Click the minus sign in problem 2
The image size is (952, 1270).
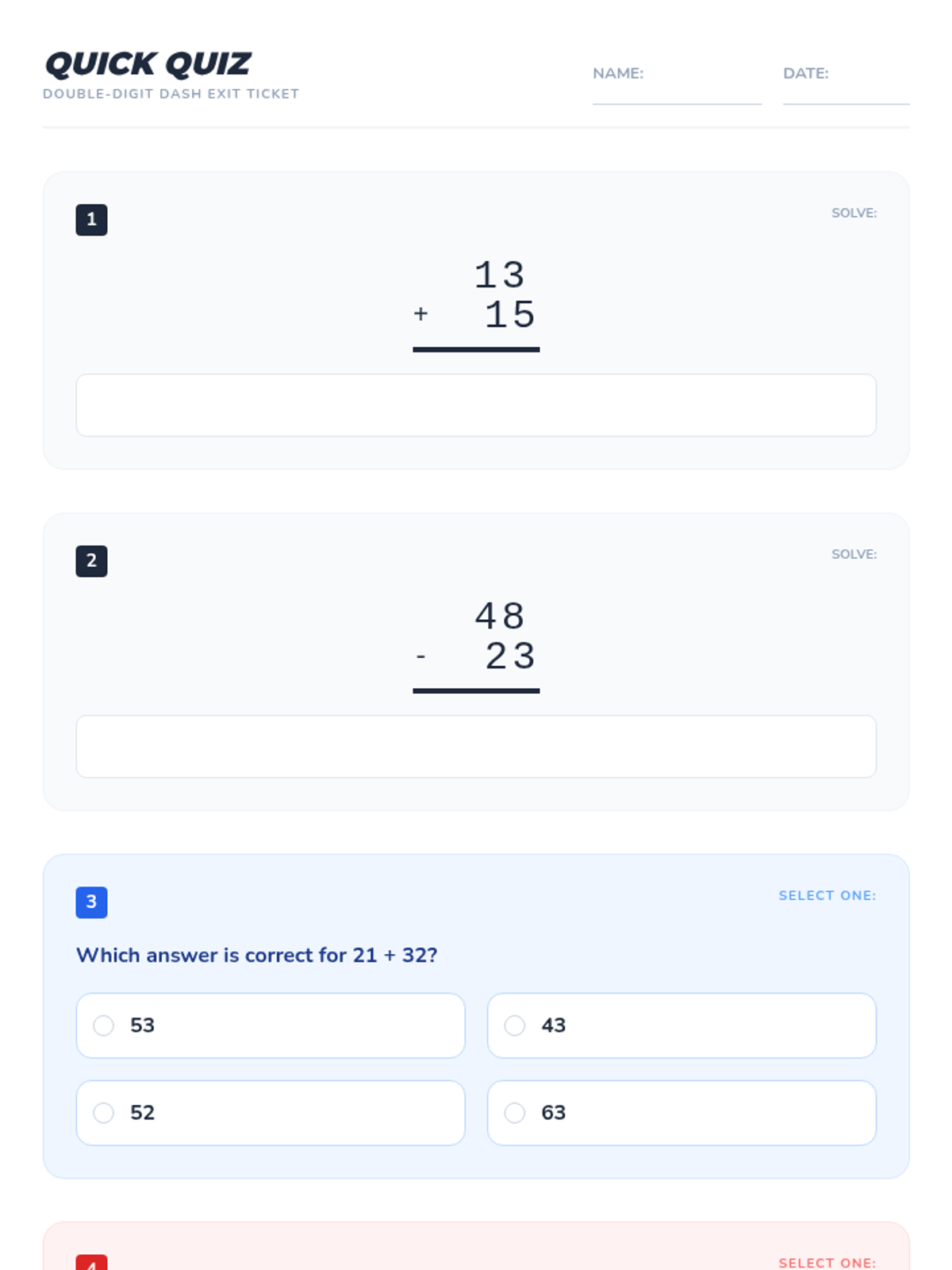coord(420,656)
